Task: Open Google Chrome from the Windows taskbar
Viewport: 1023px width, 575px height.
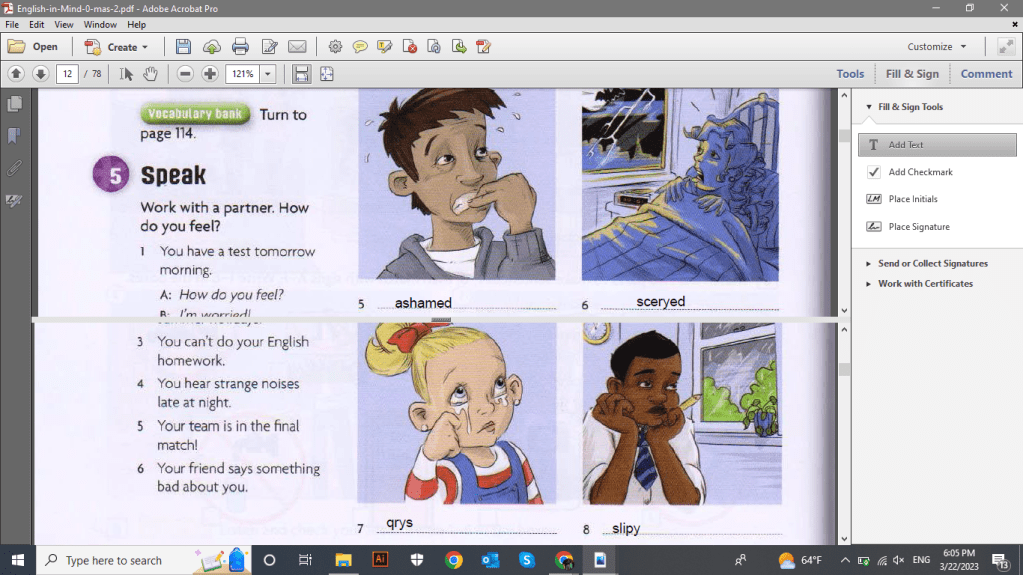Action: pos(453,560)
